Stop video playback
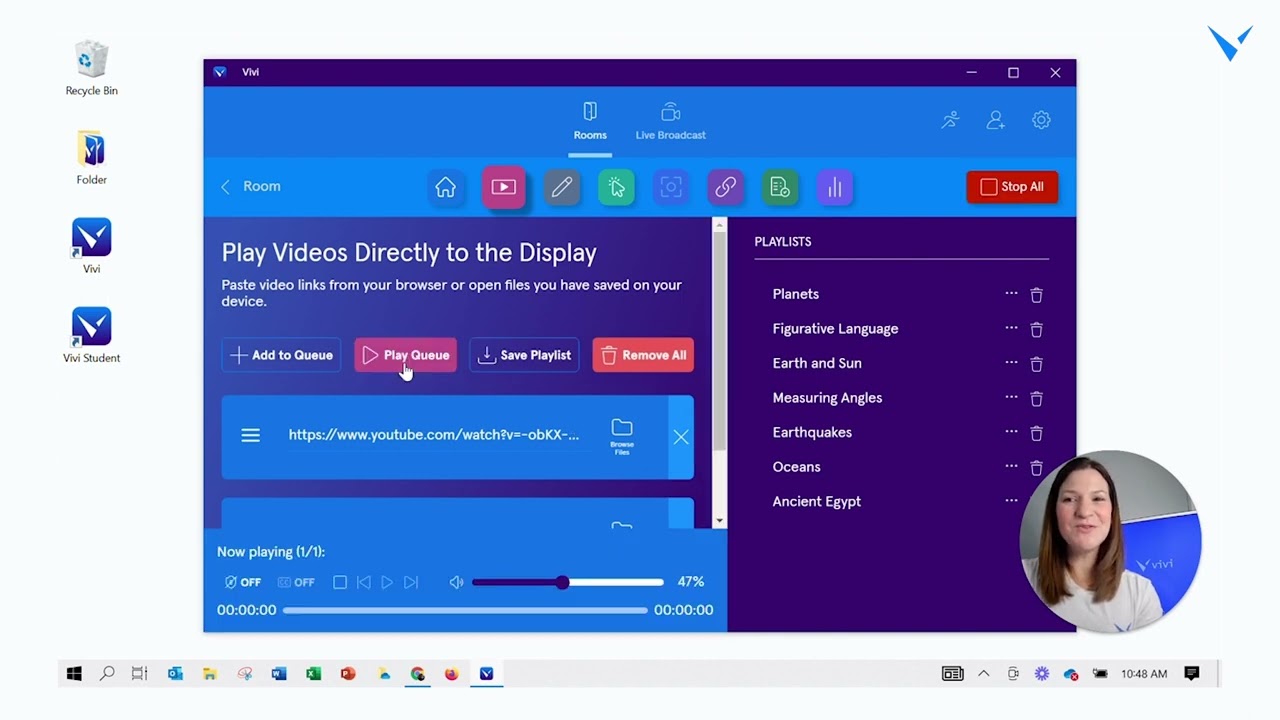Viewport: 1280px width, 720px height. click(x=340, y=582)
